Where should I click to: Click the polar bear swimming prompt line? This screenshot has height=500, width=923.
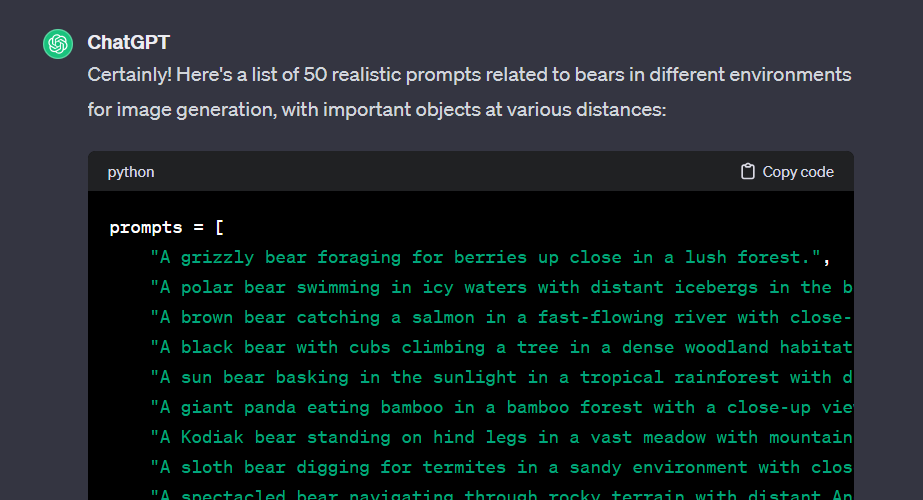pos(502,287)
